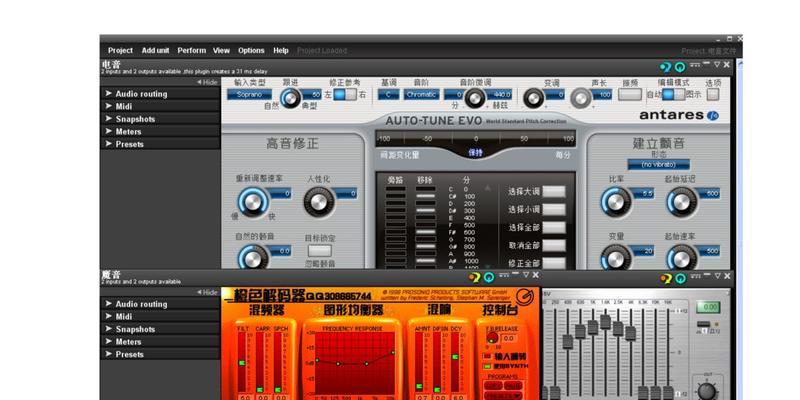Click the yellow question-mark icon in 魔音 panel header
Image resolution: width=800 pixels, height=400 pixels.
(474, 277)
